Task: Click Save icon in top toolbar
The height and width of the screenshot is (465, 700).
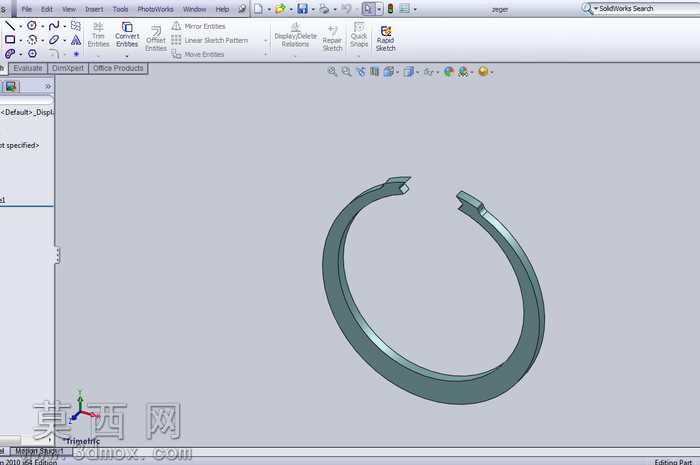Action: point(302,8)
